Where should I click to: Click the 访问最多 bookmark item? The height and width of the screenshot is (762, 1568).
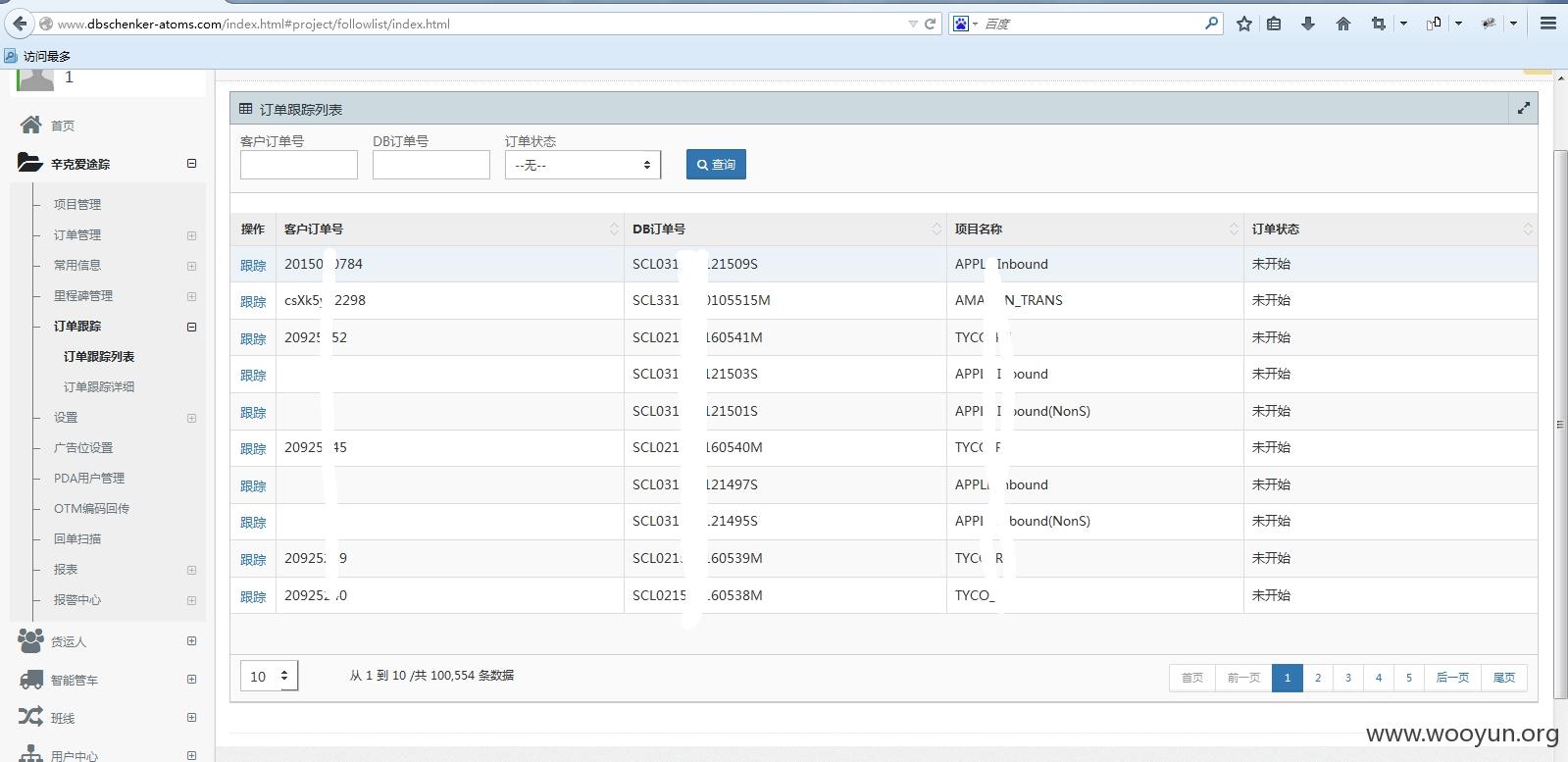pyautogui.click(x=37, y=56)
